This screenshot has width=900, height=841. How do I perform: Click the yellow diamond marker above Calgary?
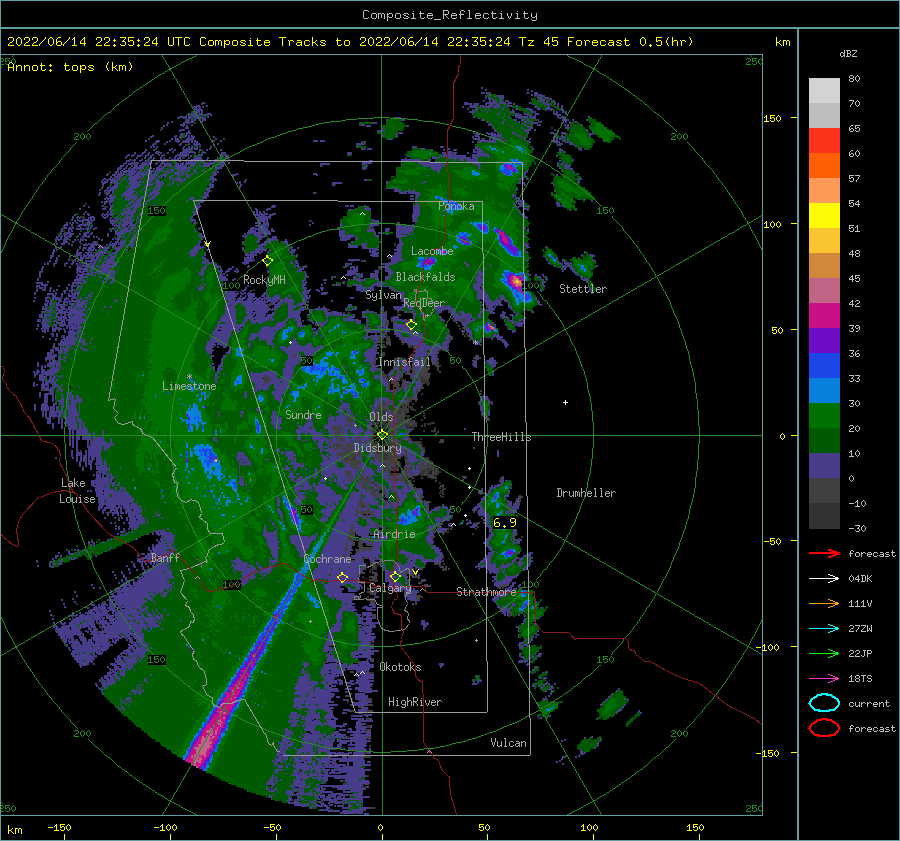[395, 576]
